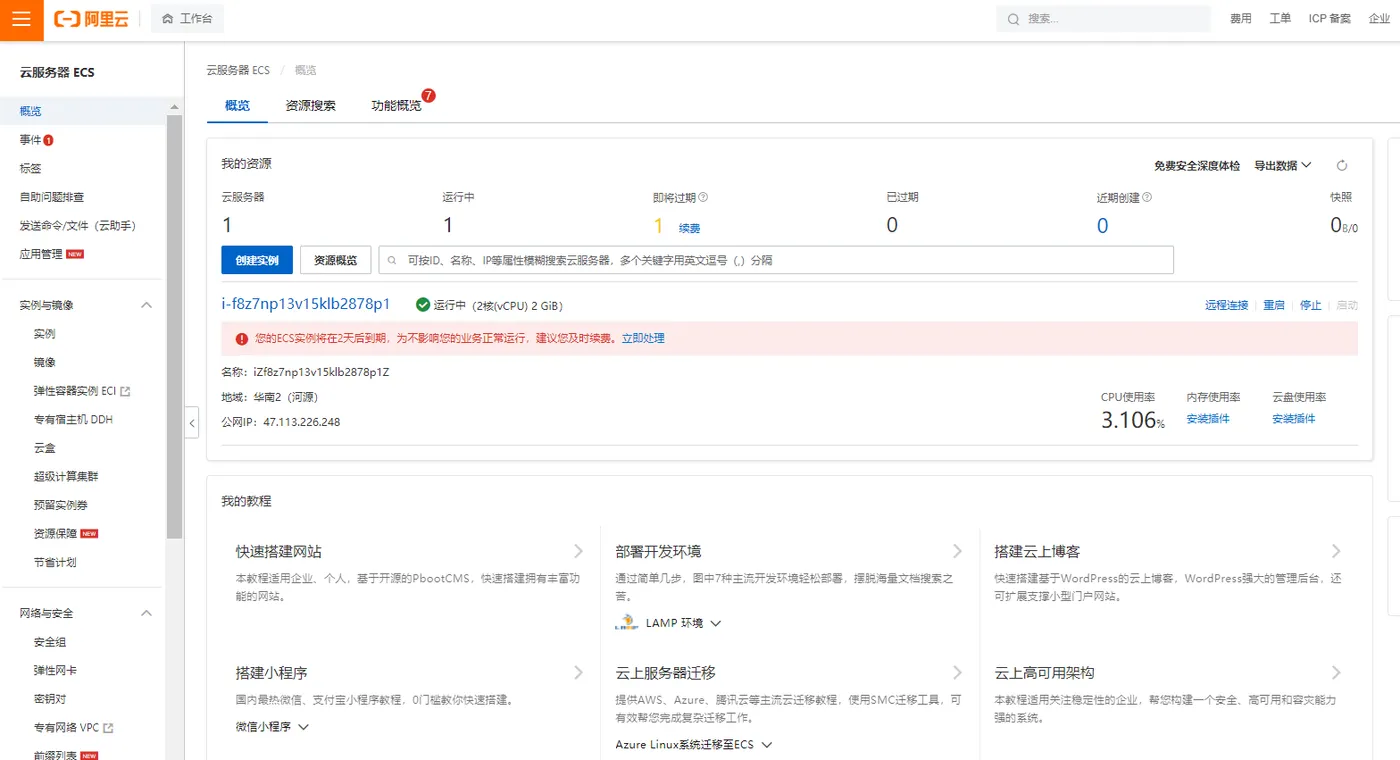This screenshot has height=760, width=1400.
Task: Open instance i-f8z7np13v15klb2878p1
Action: click(x=306, y=304)
